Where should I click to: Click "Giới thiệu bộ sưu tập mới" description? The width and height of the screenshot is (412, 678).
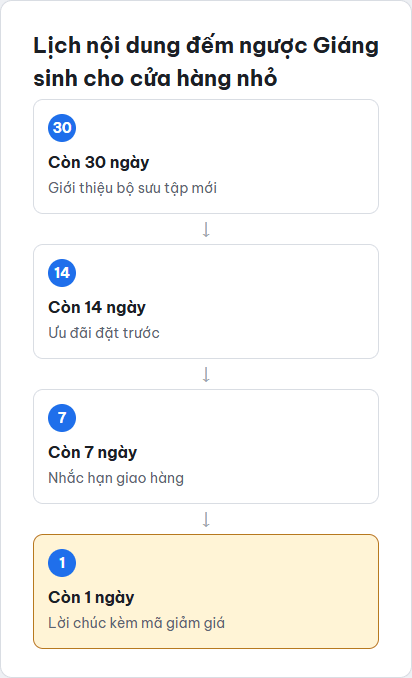pyautogui.click(x=132, y=188)
